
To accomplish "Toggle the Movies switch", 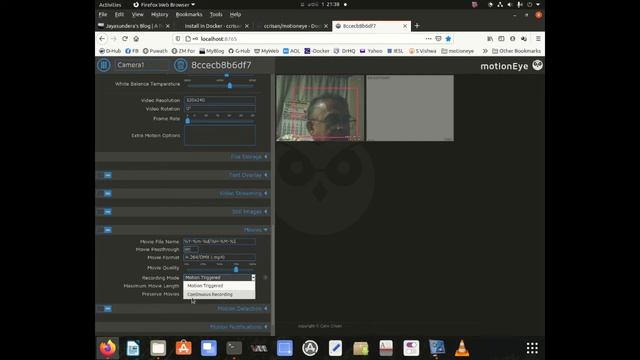I will [x=104, y=230].
